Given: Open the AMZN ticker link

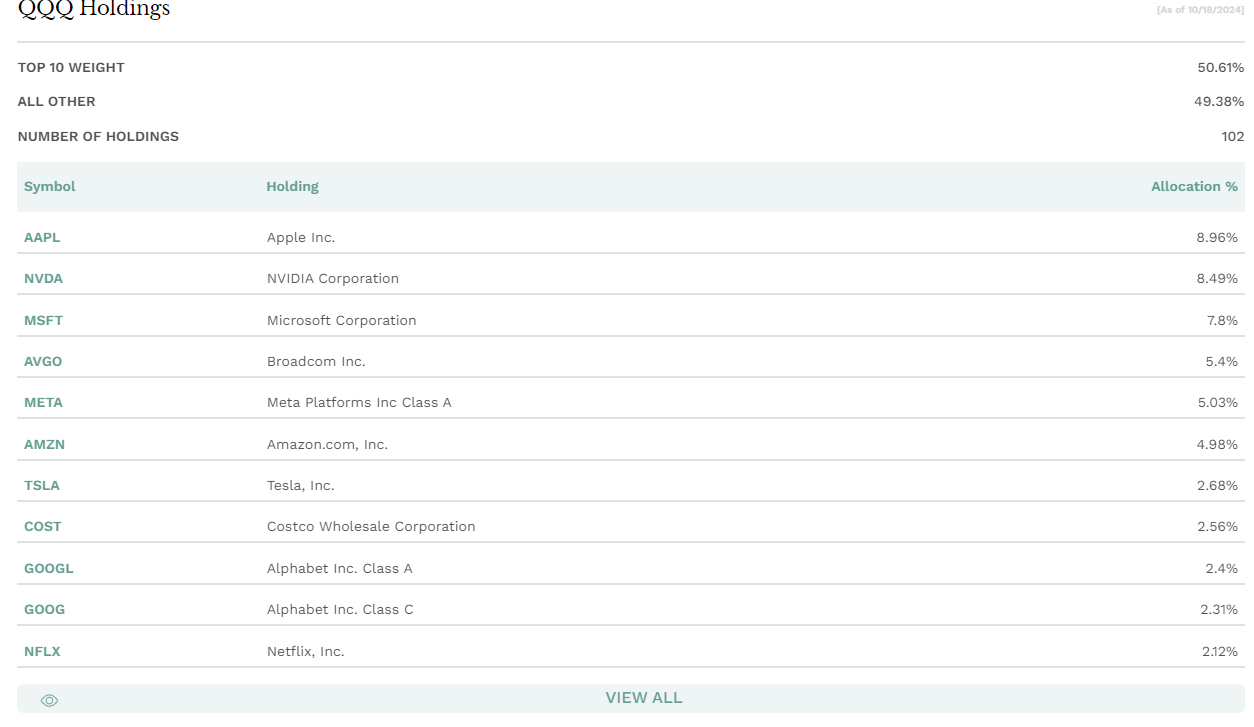Looking at the screenshot, I should (x=44, y=445).
